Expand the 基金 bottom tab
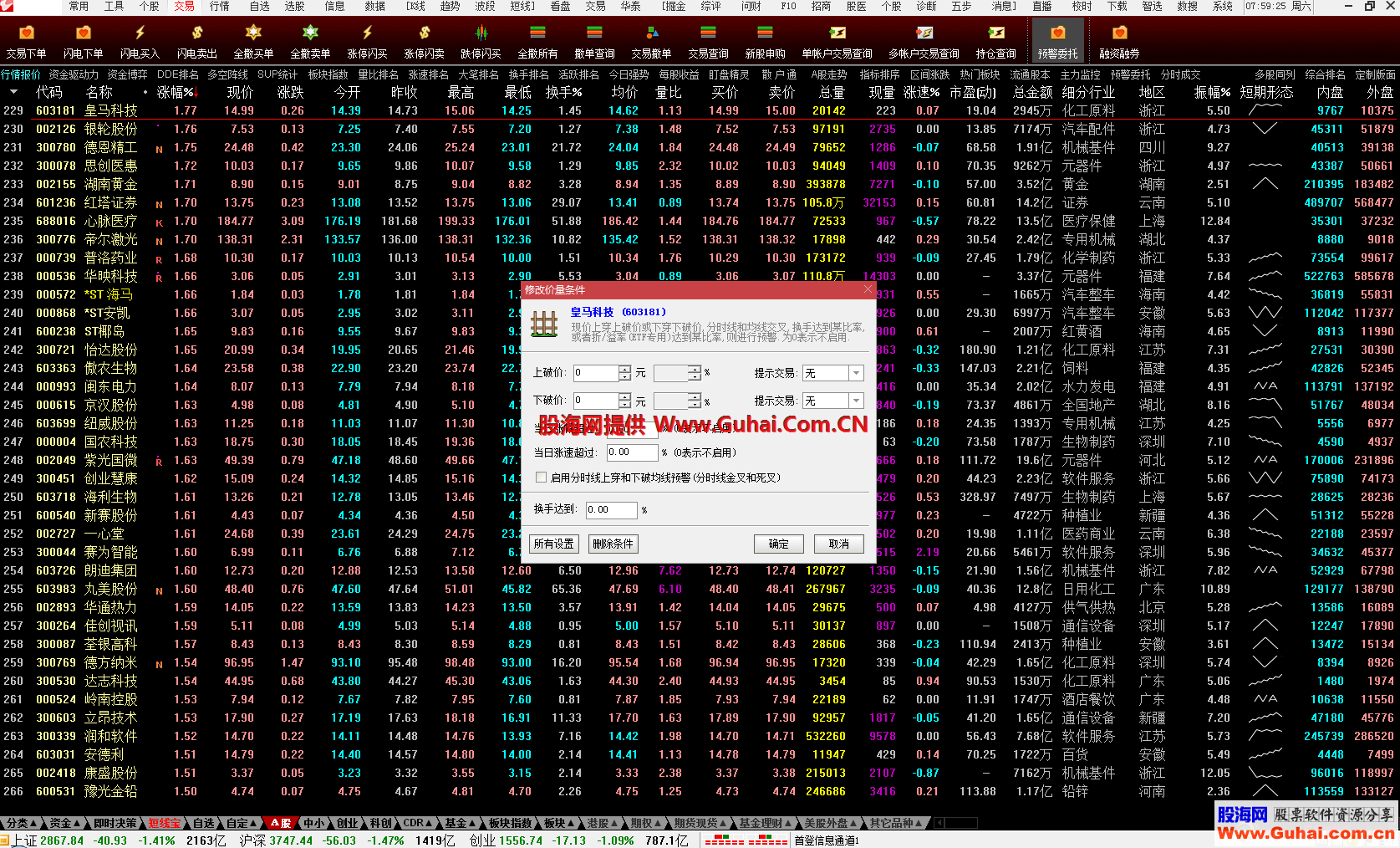Viewport: 1400px width, 848px height. point(459,823)
